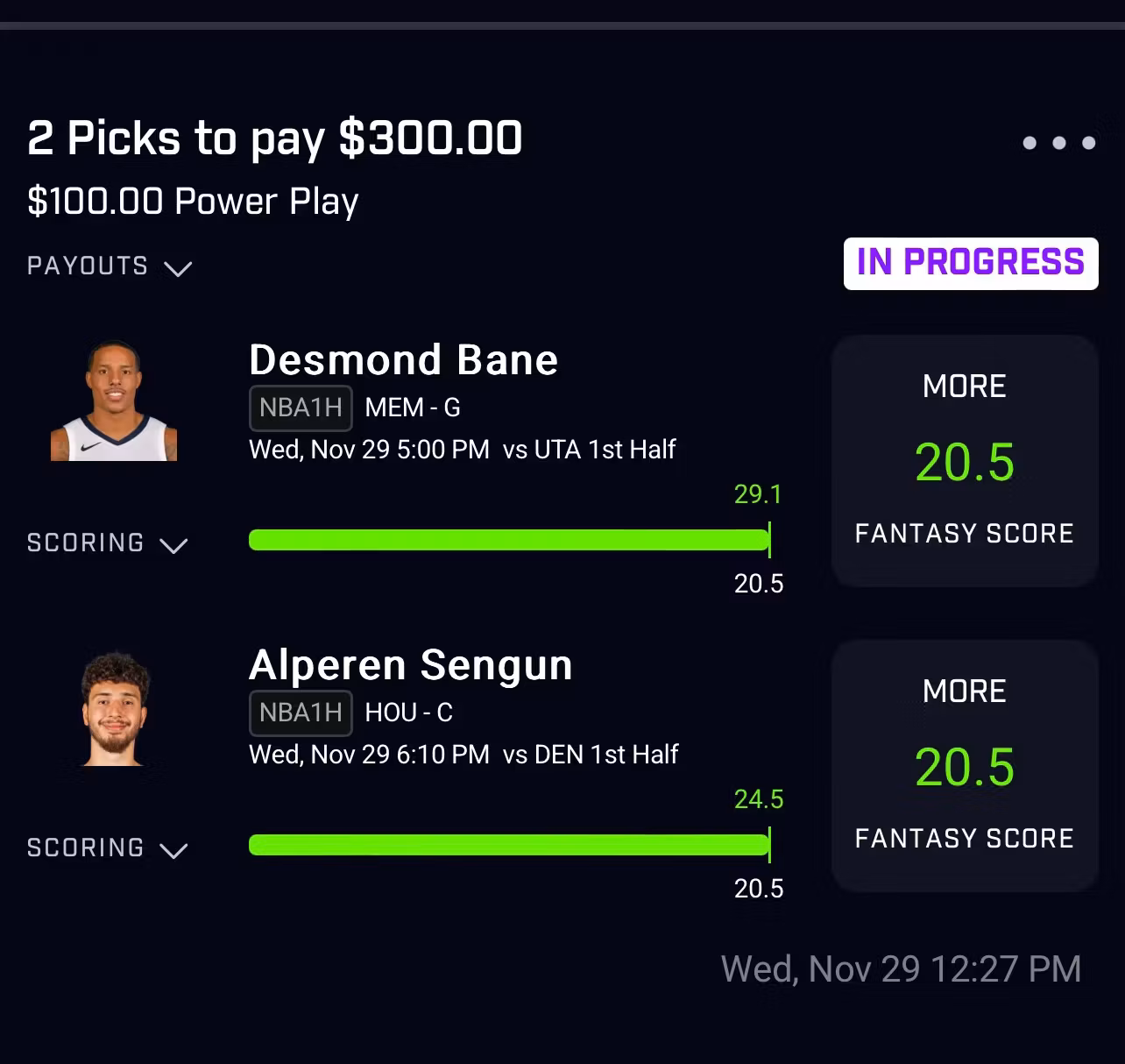Open Desmond Bane MORE 20.5 fantasy score card
The height and width of the screenshot is (1064, 1125).
pos(964,461)
